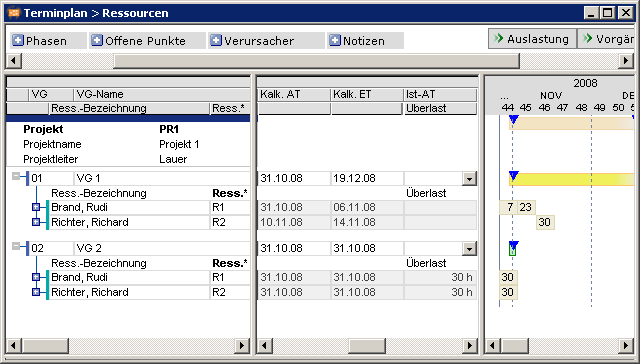Click the 2008 year label in timeline

click(585, 83)
